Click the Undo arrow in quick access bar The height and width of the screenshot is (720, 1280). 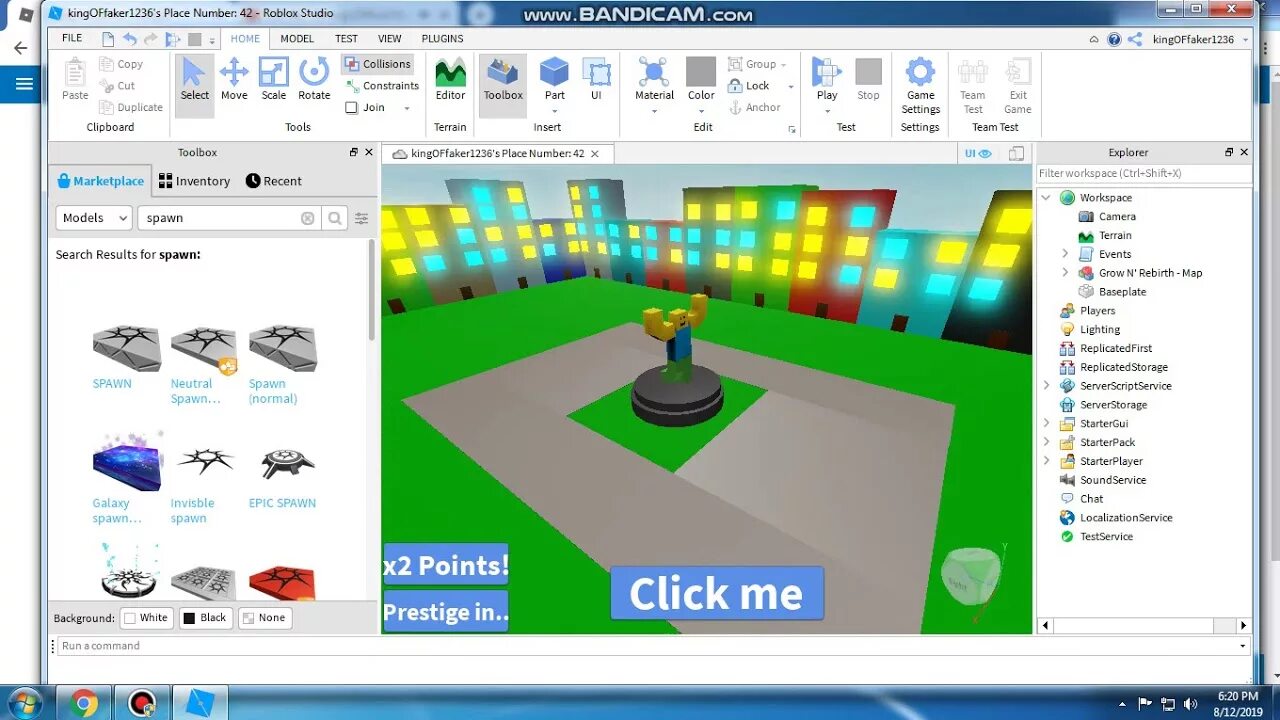129,39
